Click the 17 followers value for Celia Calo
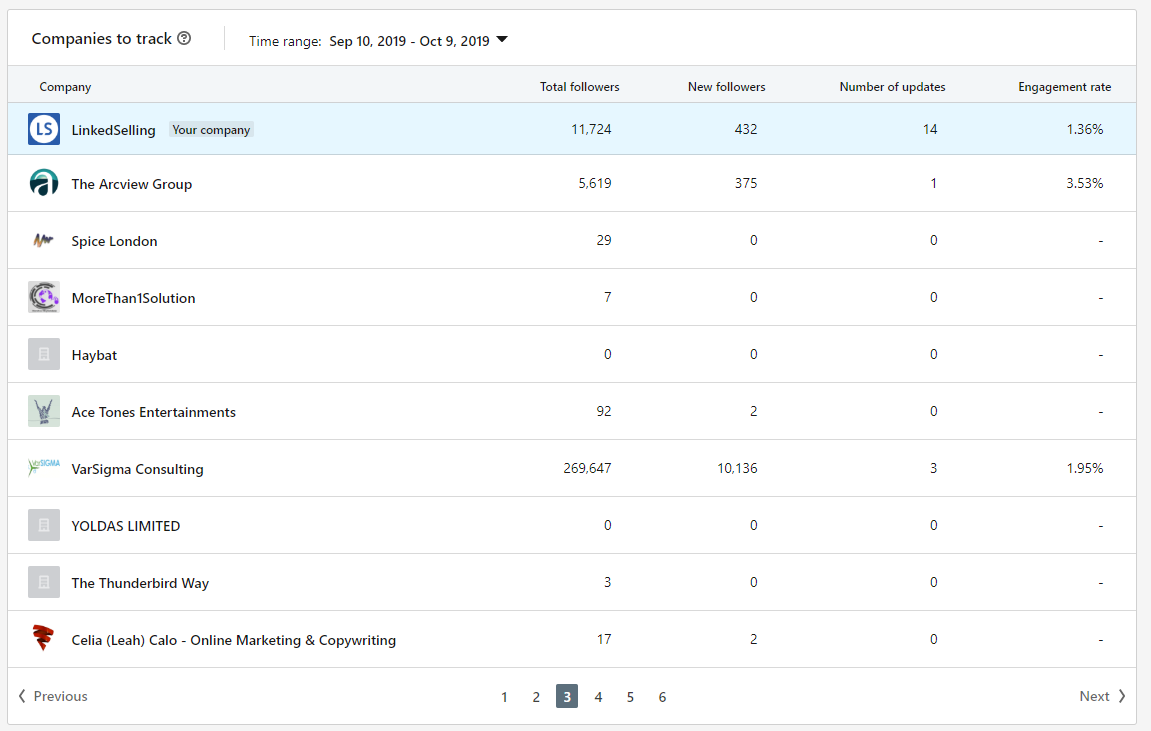This screenshot has width=1151, height=731. (x=603, y=639)
